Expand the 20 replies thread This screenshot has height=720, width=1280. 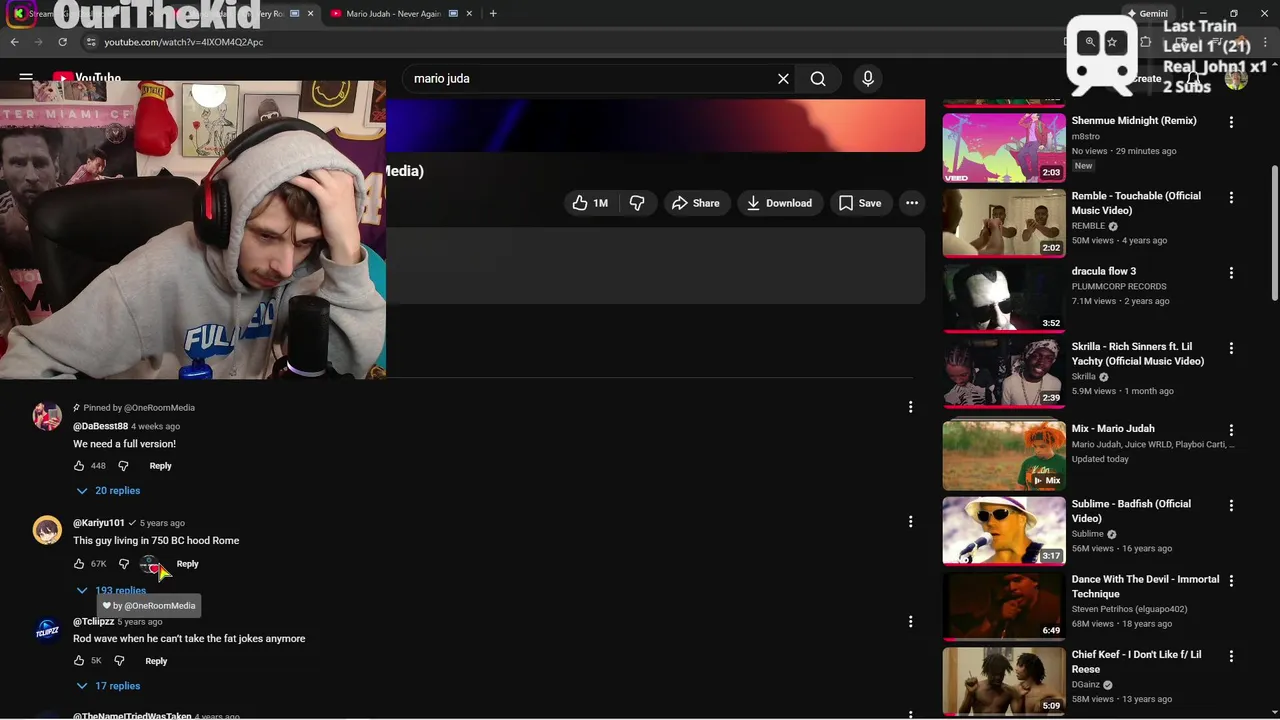click(x=108, y=491)
